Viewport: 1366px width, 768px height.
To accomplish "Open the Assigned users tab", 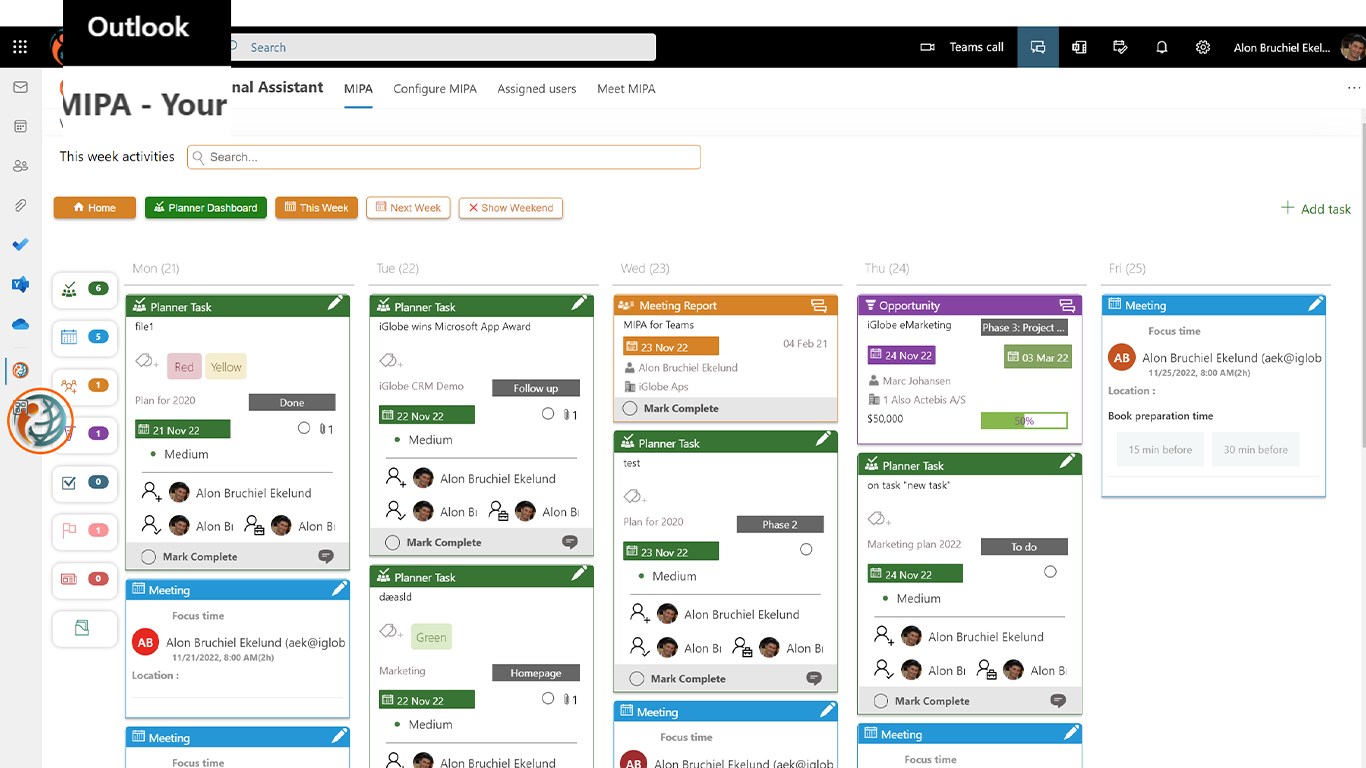I will pos(537,89).
